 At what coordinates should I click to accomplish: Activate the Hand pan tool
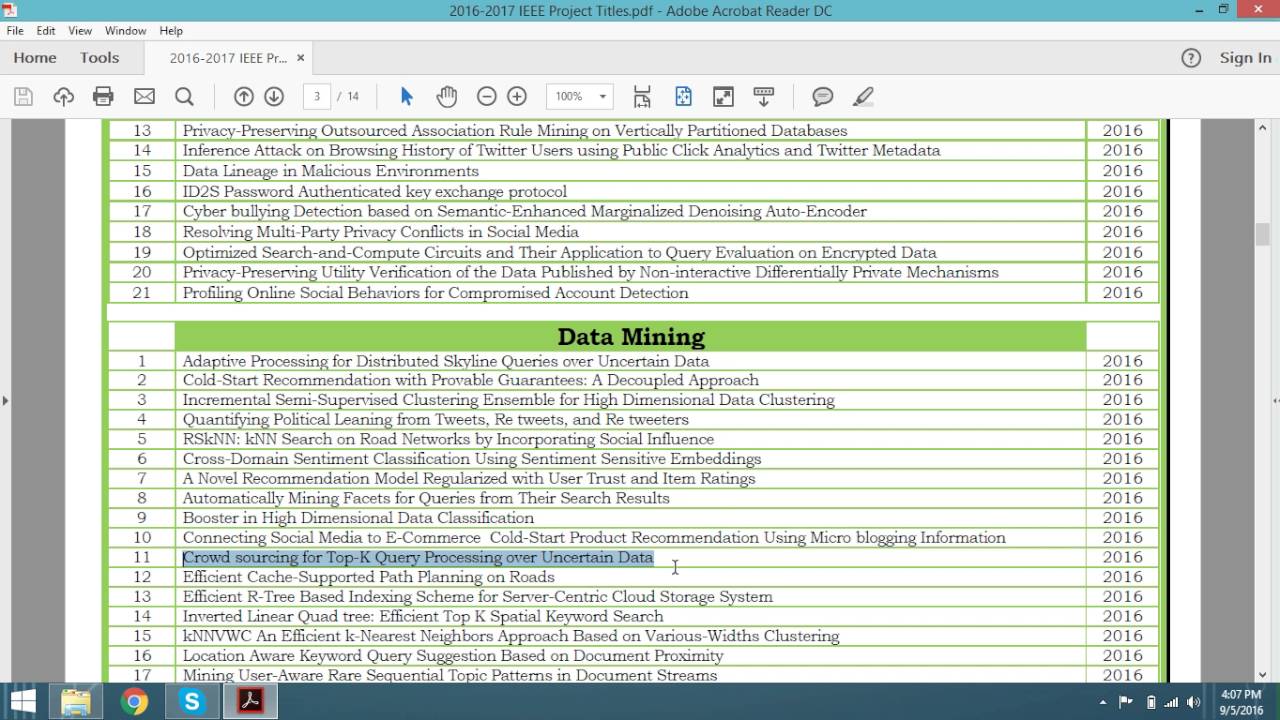coord(446,97)
